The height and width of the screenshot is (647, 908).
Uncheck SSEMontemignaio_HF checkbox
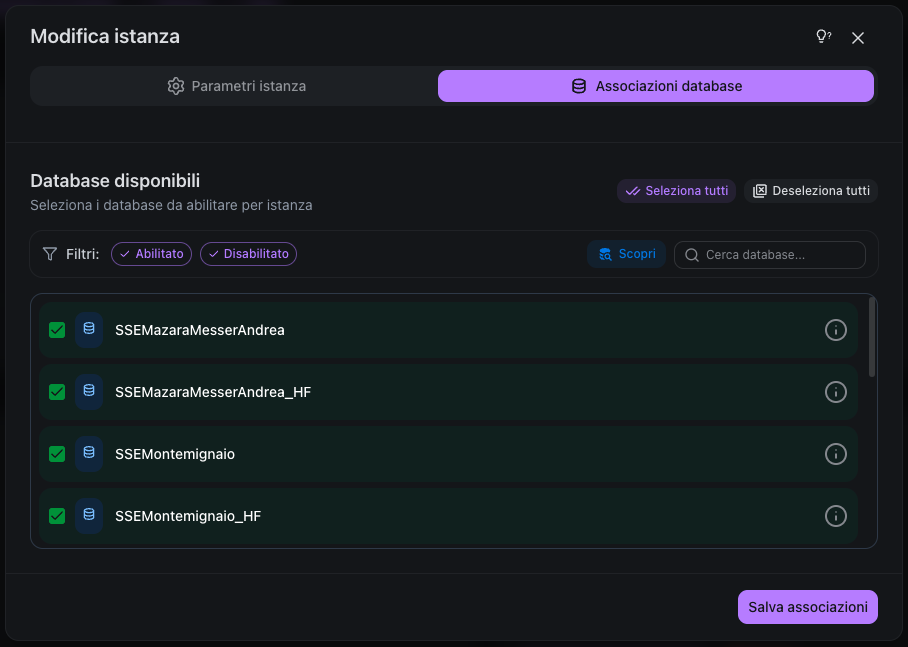[57, 516]
